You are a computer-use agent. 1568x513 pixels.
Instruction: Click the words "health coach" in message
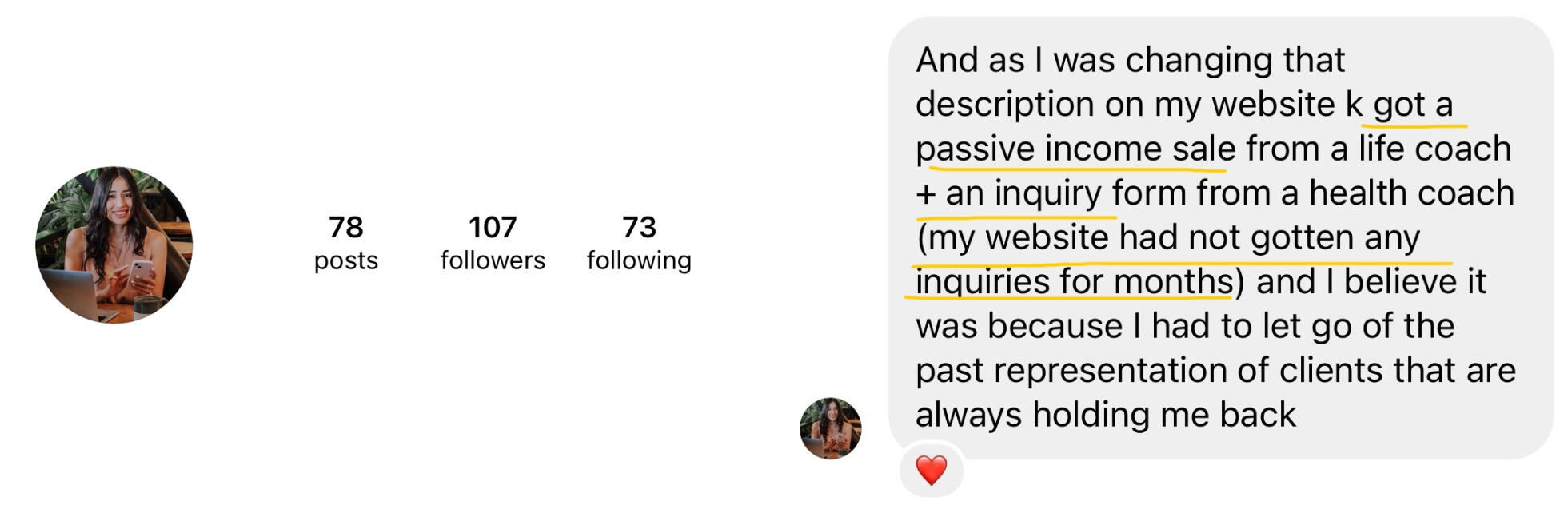pyautogui.click(x=1411, y=193)
